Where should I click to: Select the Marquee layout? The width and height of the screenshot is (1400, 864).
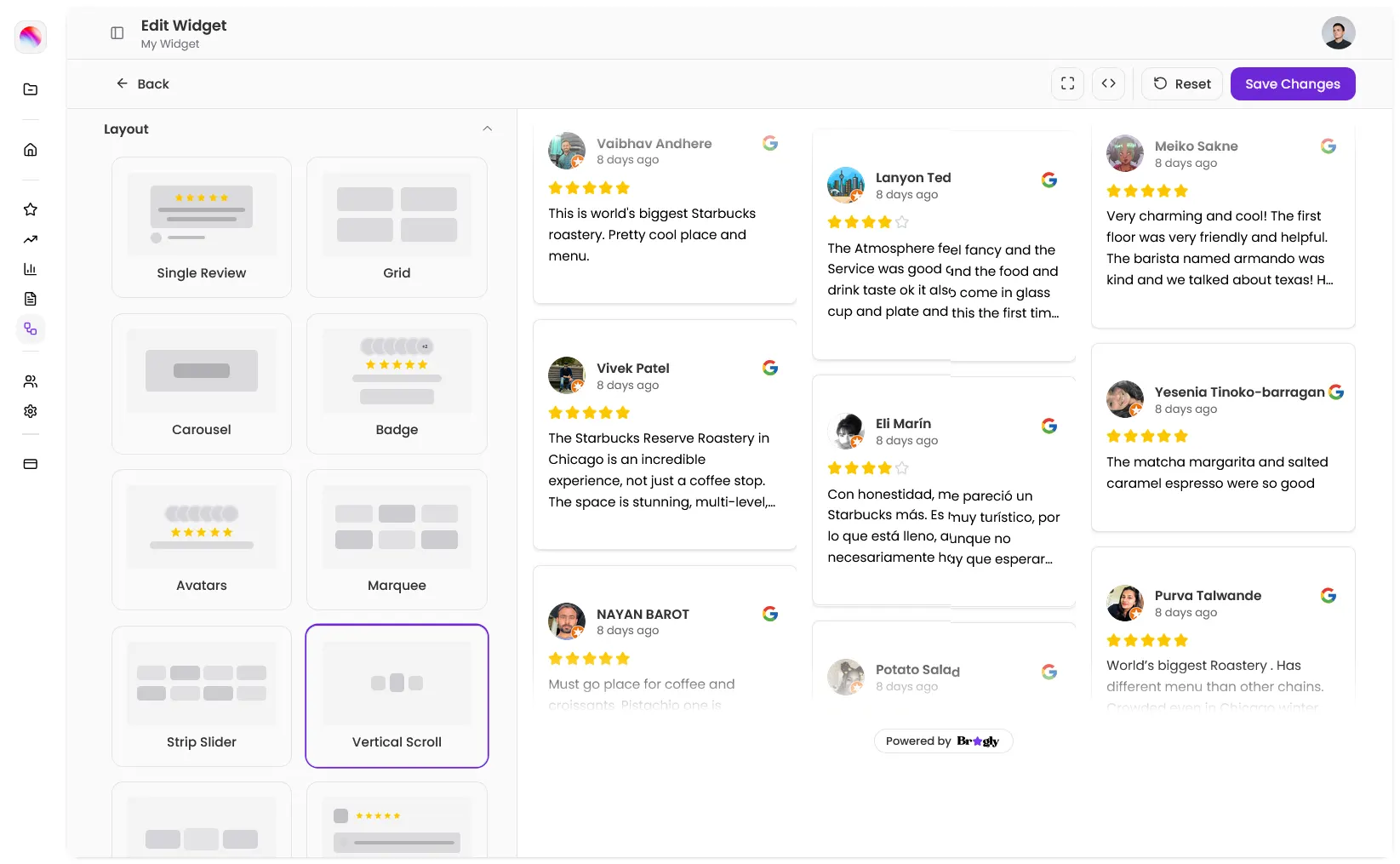[x=397, y=540]
